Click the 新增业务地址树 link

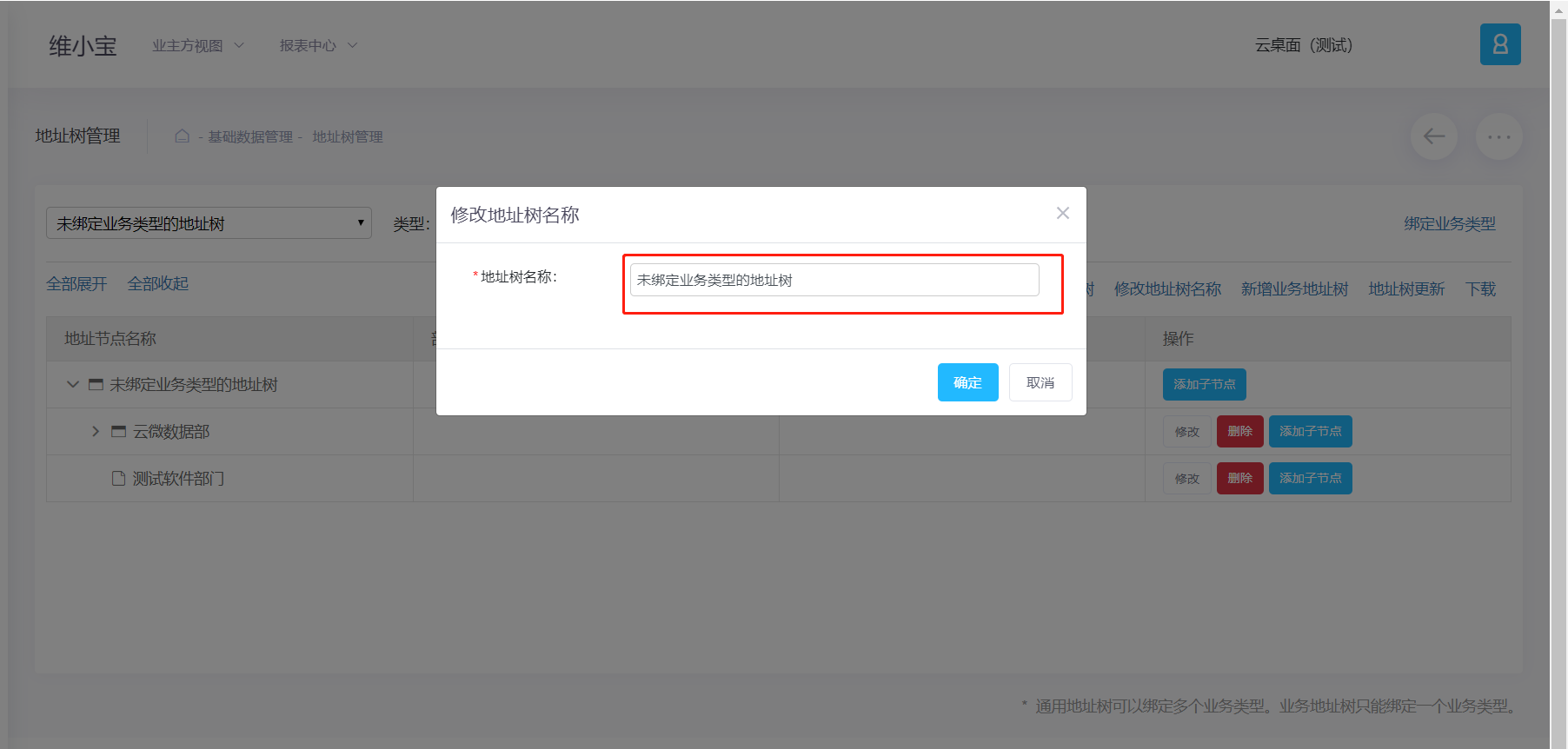(1294, 289)
